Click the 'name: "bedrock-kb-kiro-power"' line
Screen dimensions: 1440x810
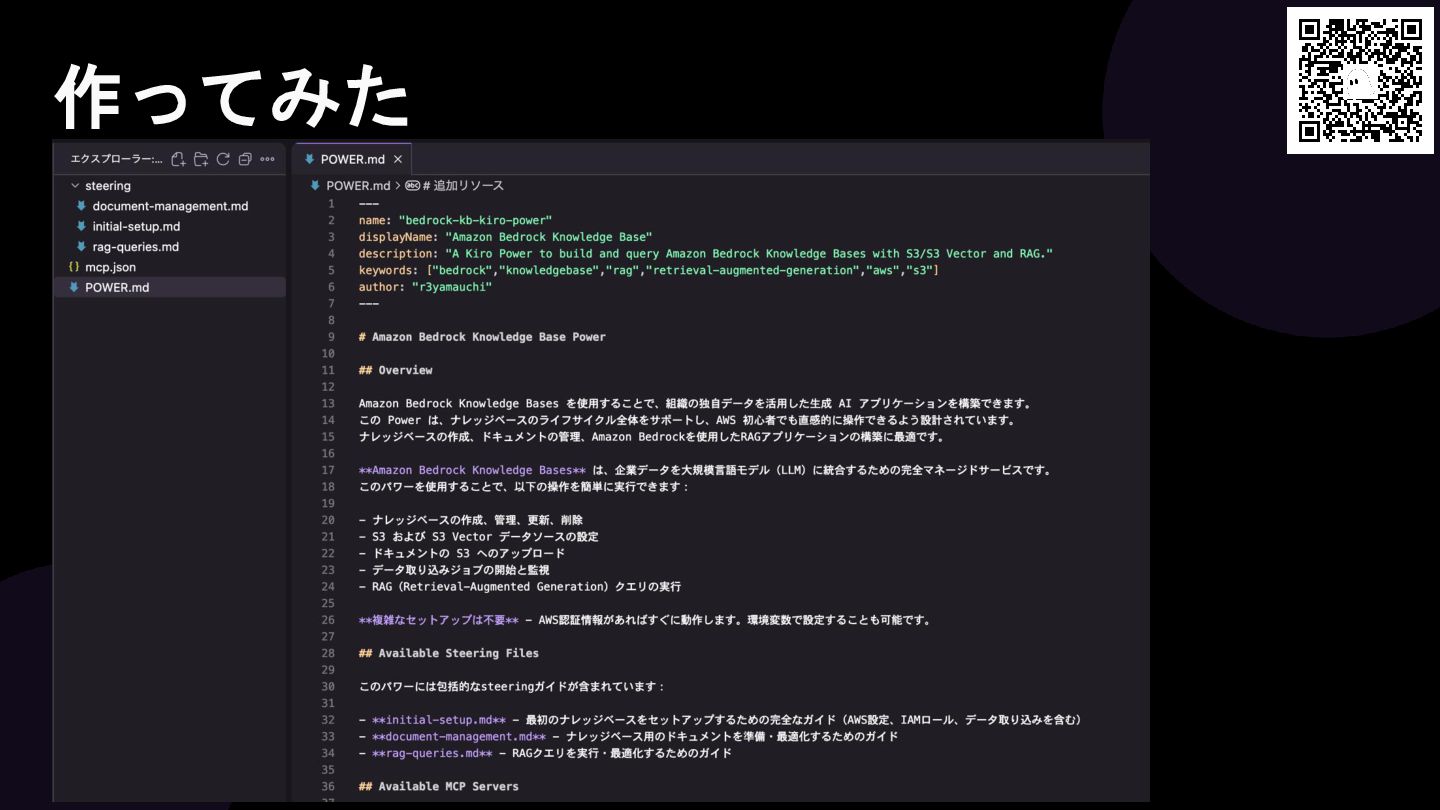point(455,220)
